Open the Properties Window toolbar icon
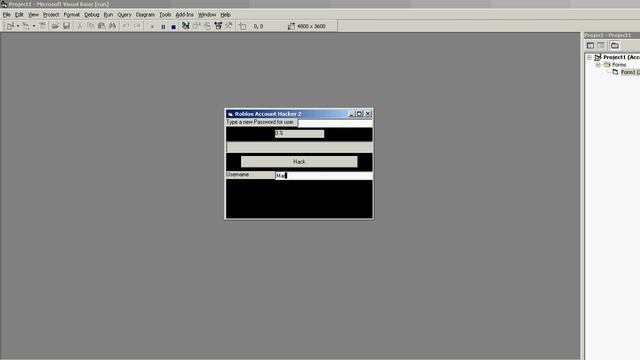This screenshot has width=640, height=360. pyautogui.click(x=196, y=26)
